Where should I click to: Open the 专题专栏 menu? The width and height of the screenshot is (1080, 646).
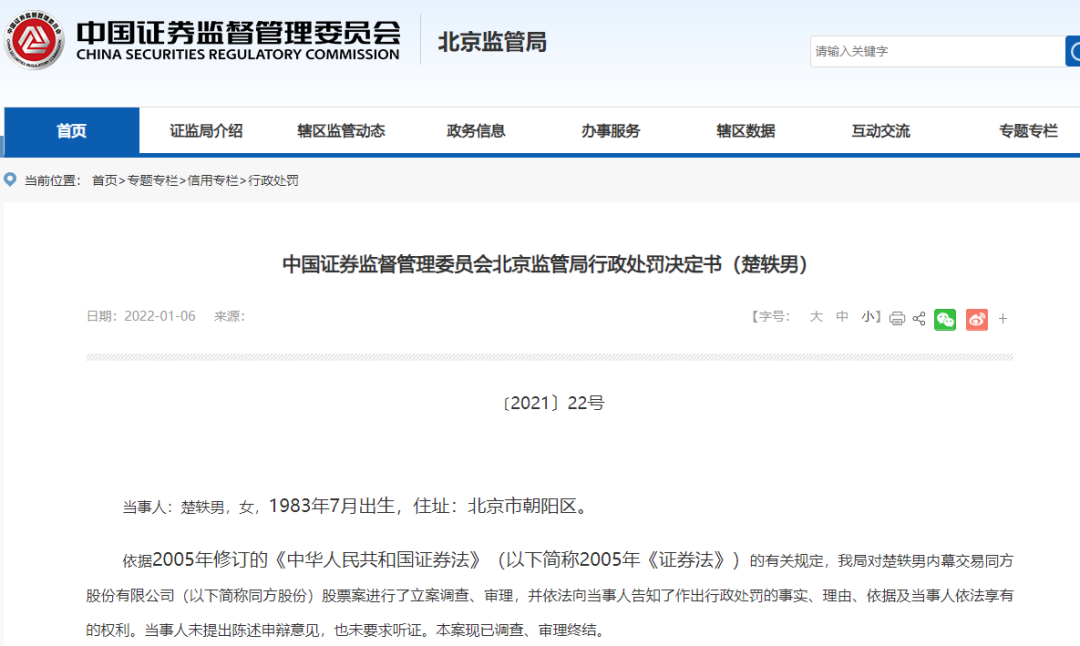click(1028, 131)
